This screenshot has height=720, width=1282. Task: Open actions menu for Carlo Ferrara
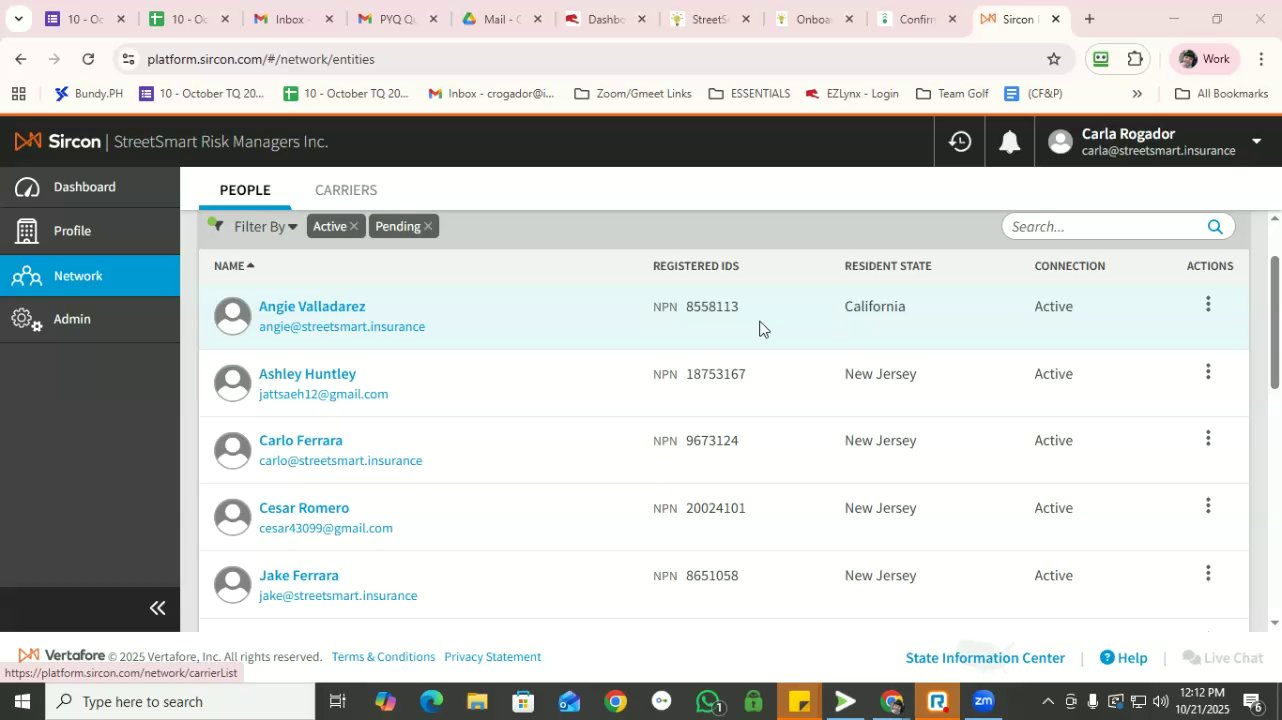tap(1208, 438)
